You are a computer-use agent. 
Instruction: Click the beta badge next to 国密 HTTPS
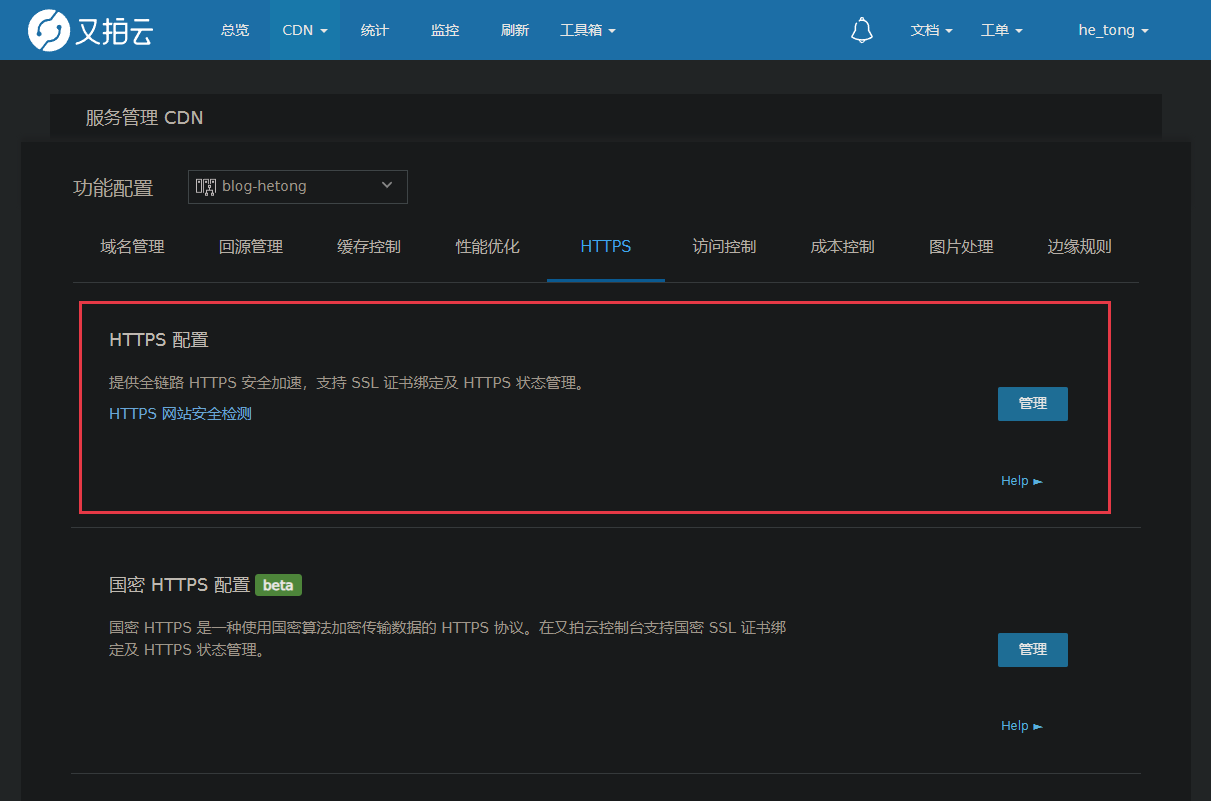pos(278,585)
